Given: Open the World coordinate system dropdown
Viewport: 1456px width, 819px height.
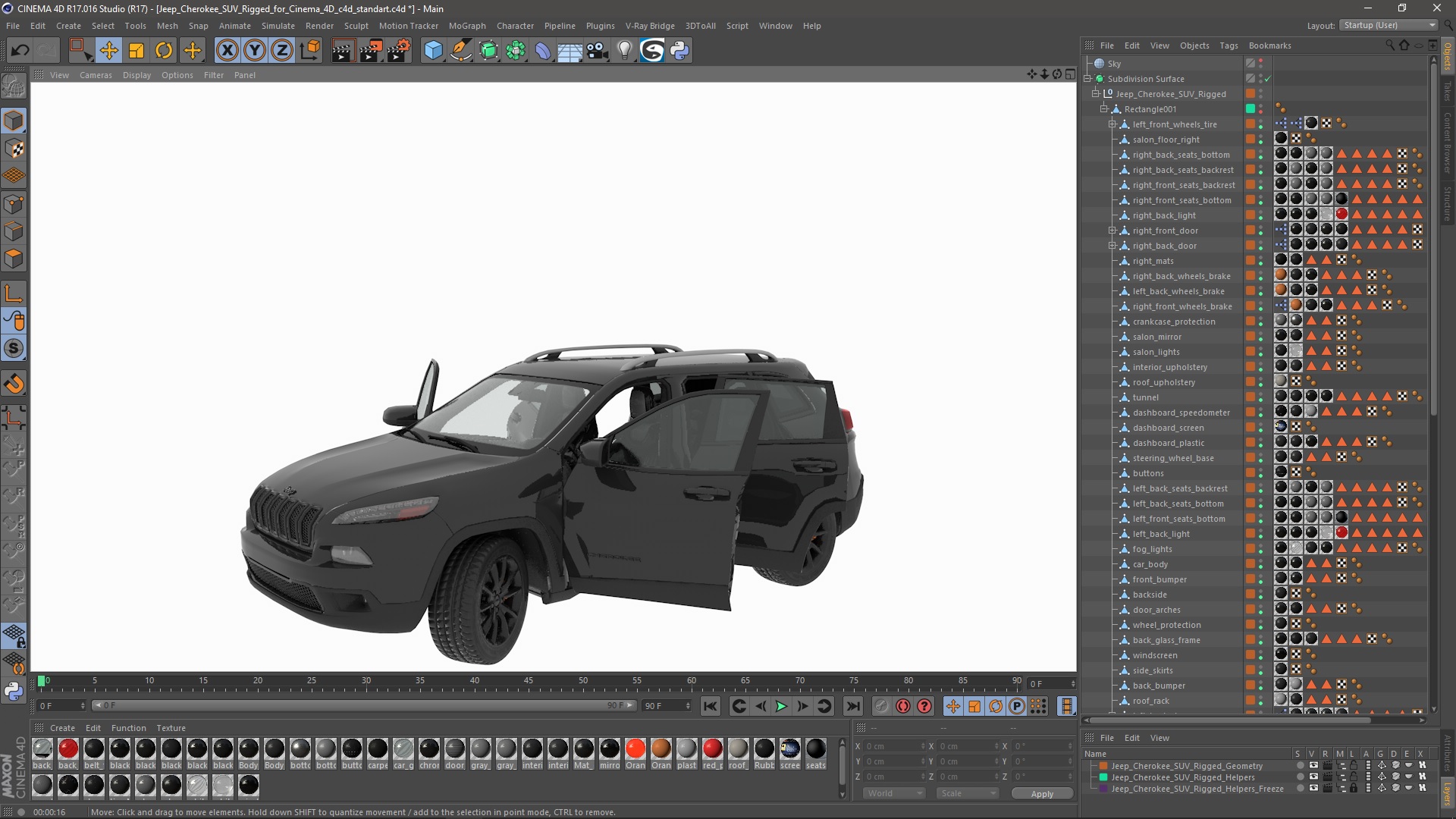Looking at the screenshot, I should click(x=893, y=793).
